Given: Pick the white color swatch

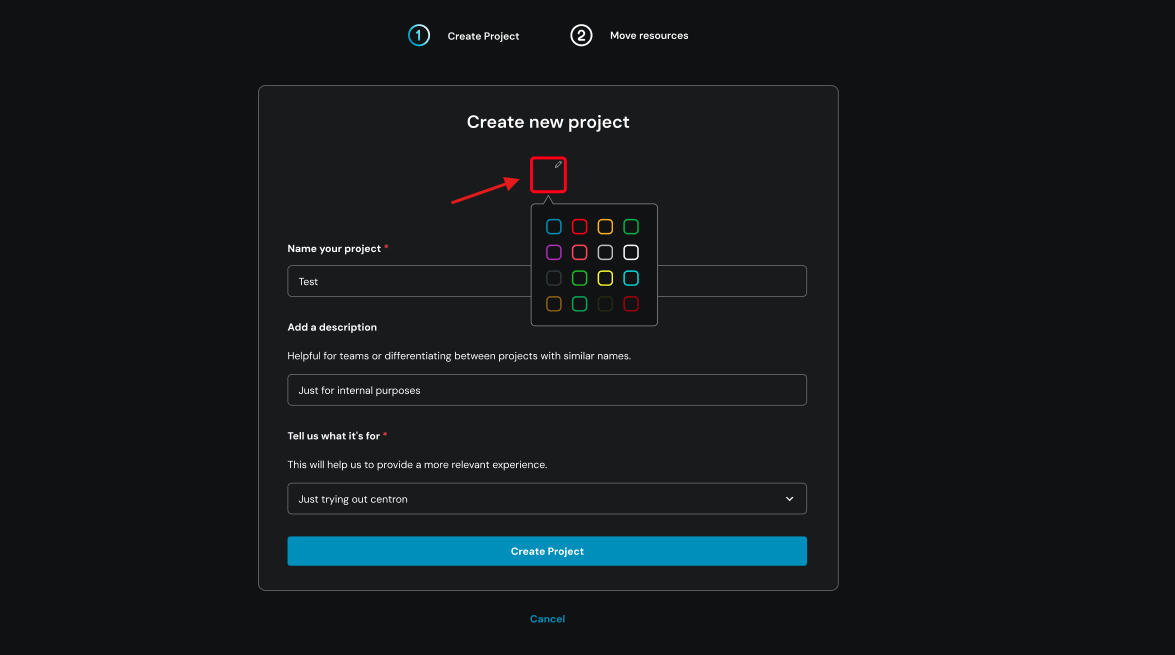Looking at the screenshot, I should [631, 252].
